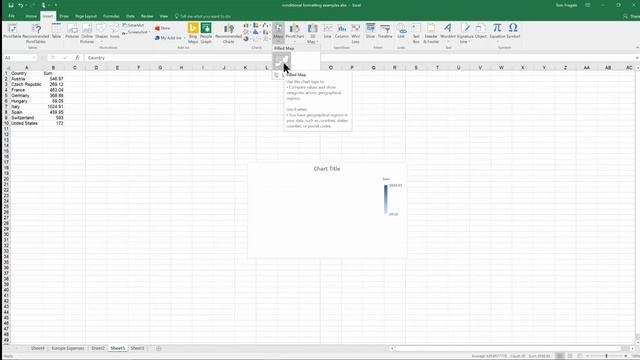Switch to the Page Layout tab
Screen dimensions: 640x360
[86, 16]
